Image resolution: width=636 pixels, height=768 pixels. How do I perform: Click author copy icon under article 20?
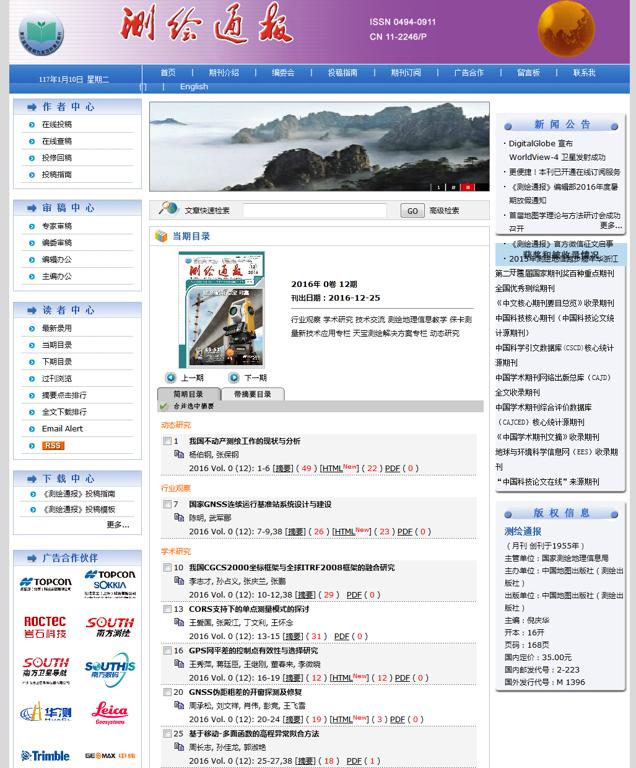[179, 706]
